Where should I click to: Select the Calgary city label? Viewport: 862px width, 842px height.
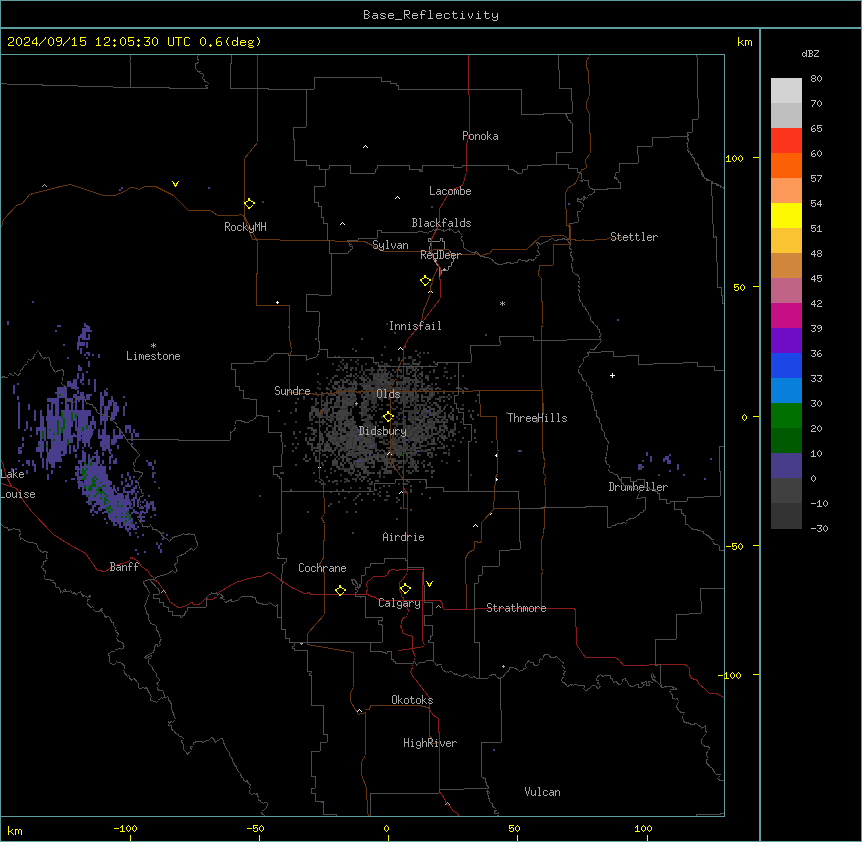[x=399, y=603]
